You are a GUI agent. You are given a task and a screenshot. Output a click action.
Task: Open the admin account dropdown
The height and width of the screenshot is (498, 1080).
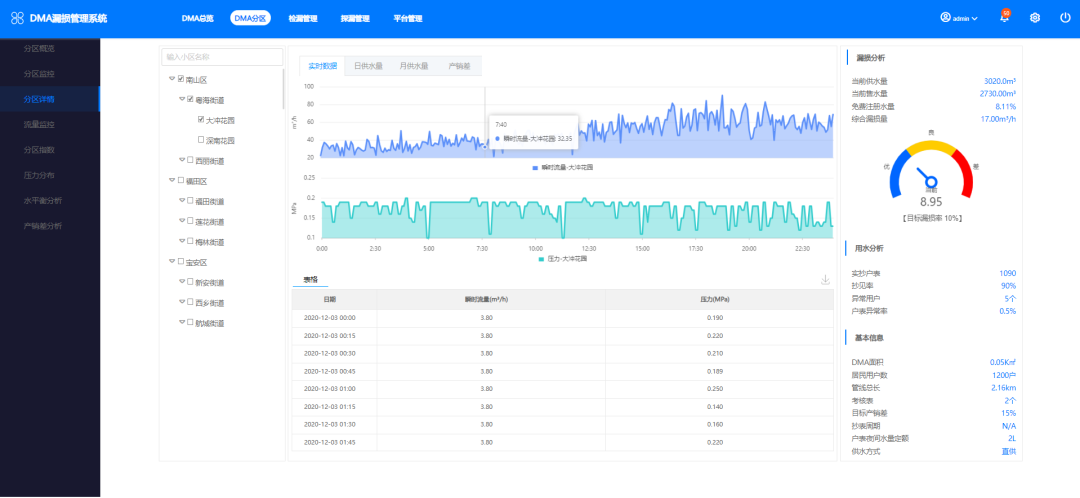959,19
